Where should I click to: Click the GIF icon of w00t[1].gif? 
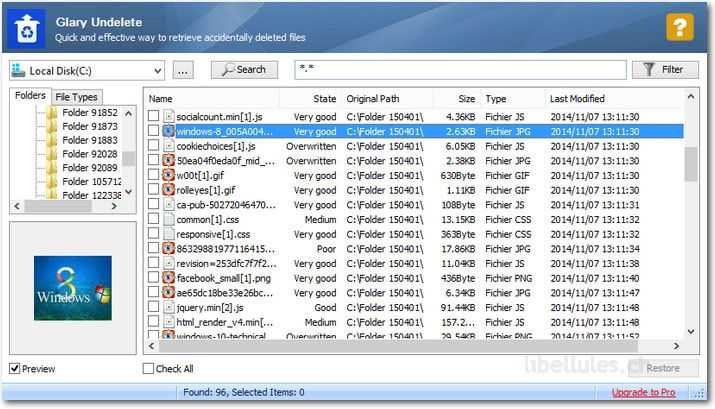point(169,175)
